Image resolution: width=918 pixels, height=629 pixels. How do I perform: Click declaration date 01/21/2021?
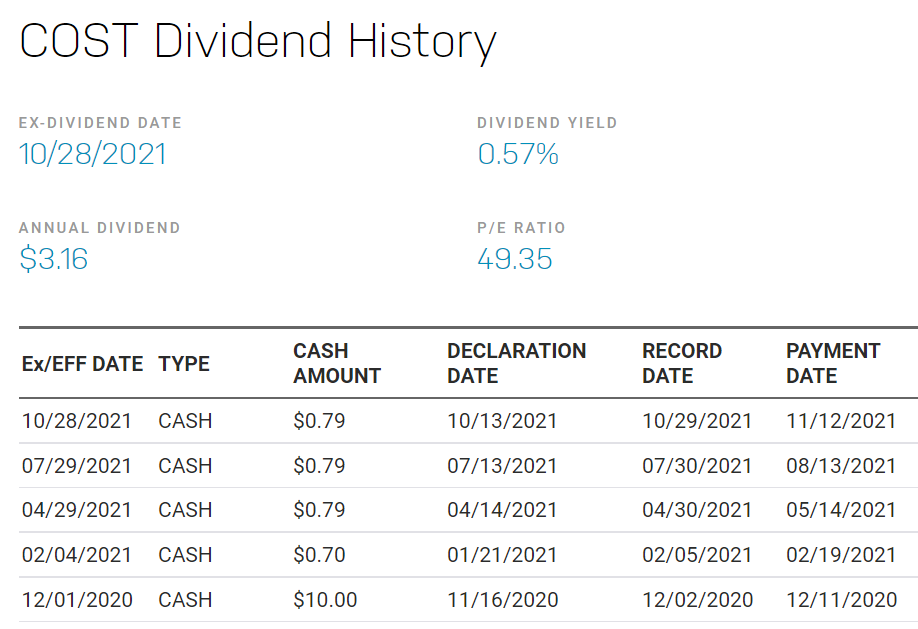[x=502, y=555]
